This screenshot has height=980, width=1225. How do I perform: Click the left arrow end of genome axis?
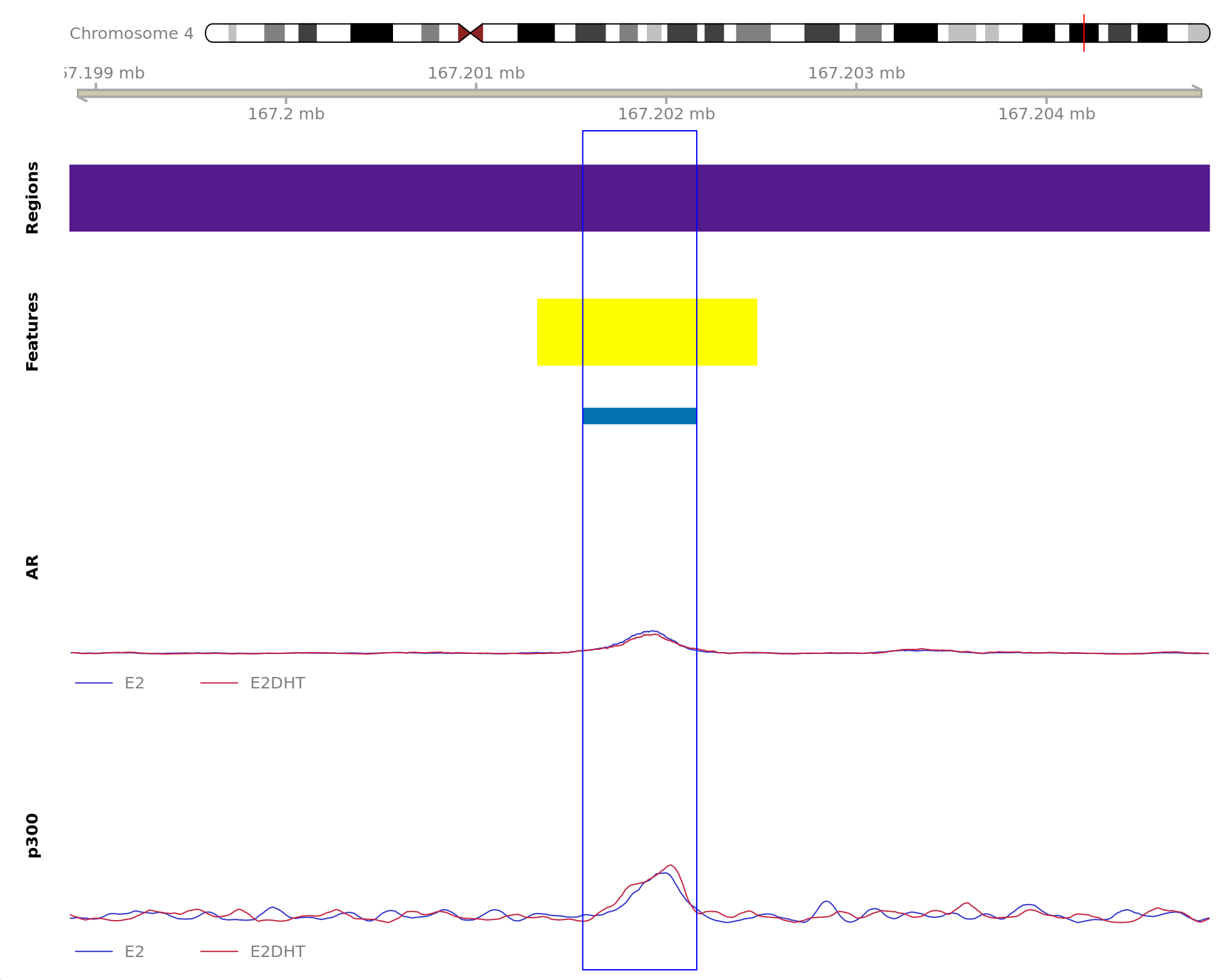tap(82, 96)
